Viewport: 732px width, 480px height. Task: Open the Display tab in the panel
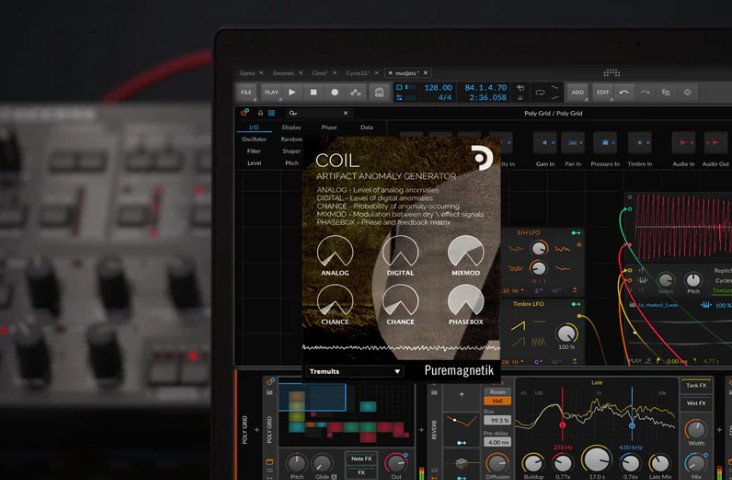tap(291, 127)
